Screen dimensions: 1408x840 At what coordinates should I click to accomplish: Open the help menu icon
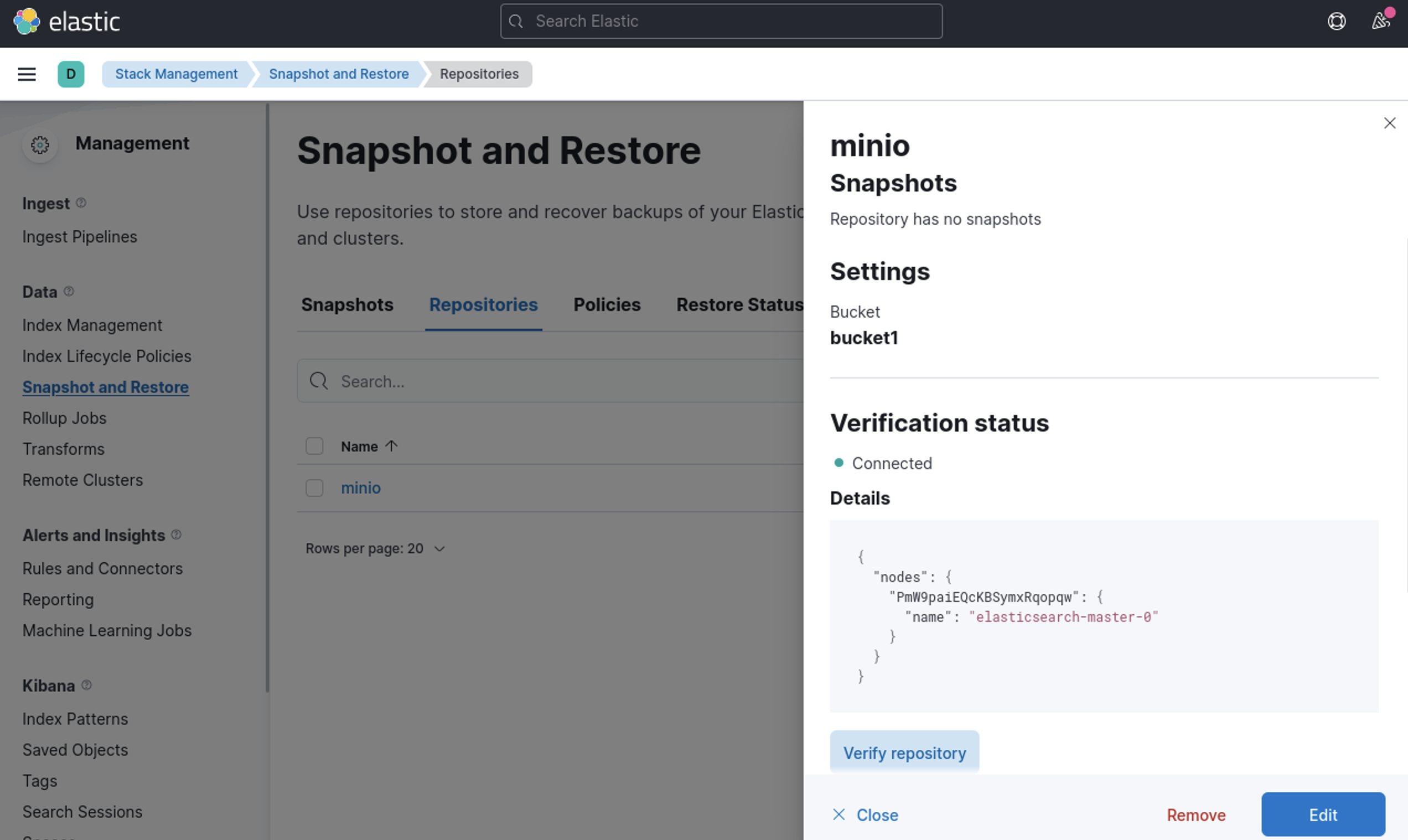tap(1336, 22)
